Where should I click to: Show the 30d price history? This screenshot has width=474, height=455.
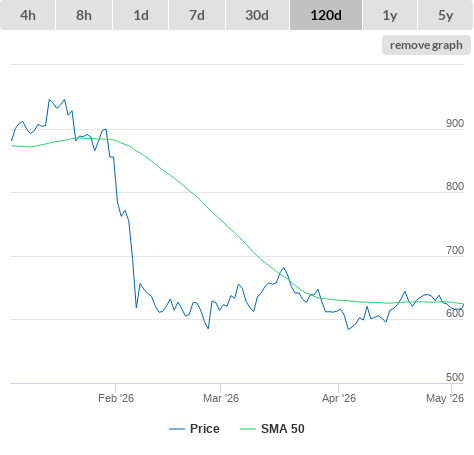tap(257, 15)
